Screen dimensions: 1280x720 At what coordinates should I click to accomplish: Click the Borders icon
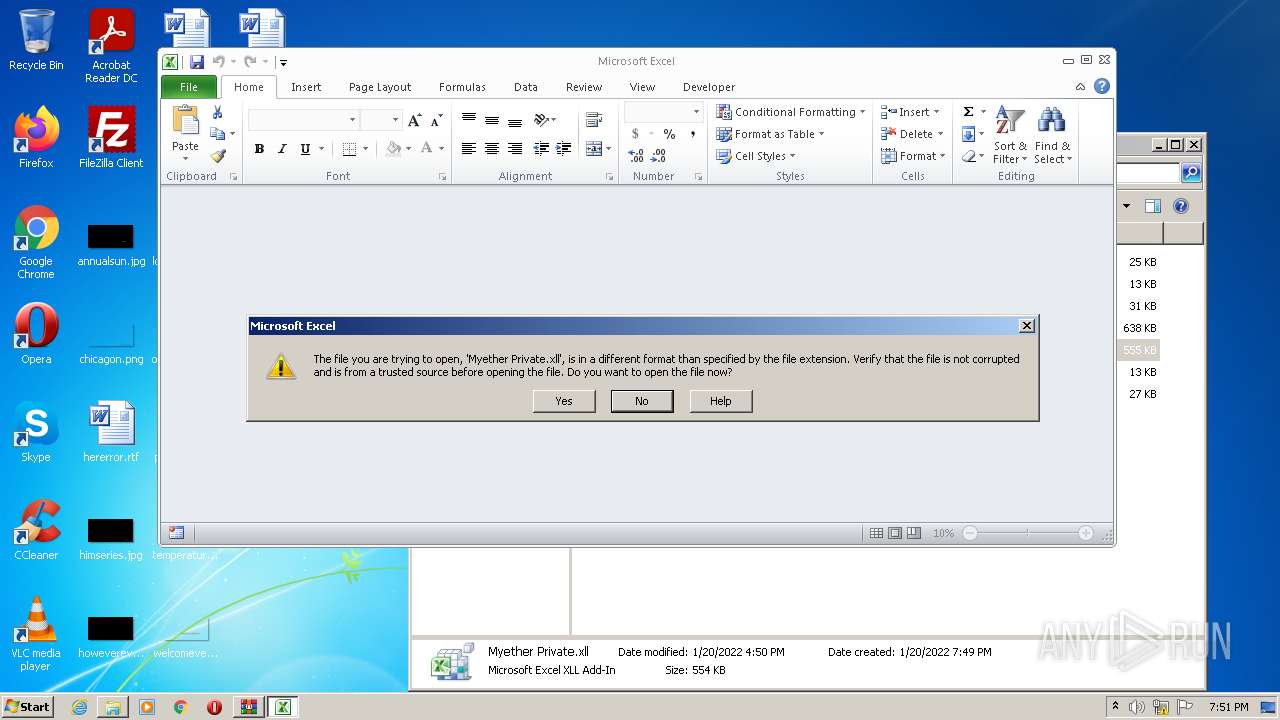pyautogui.click(x=349, y=149)
